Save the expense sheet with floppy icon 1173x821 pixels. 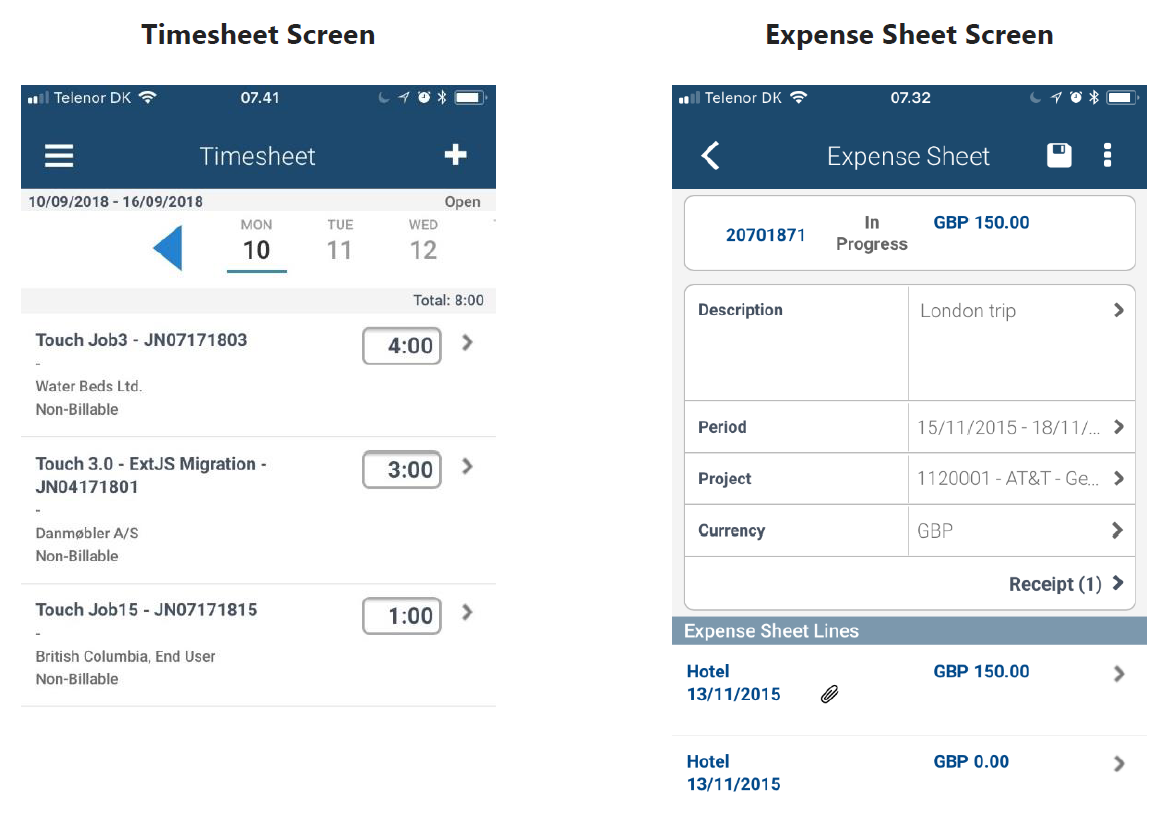coord(1059,155)
